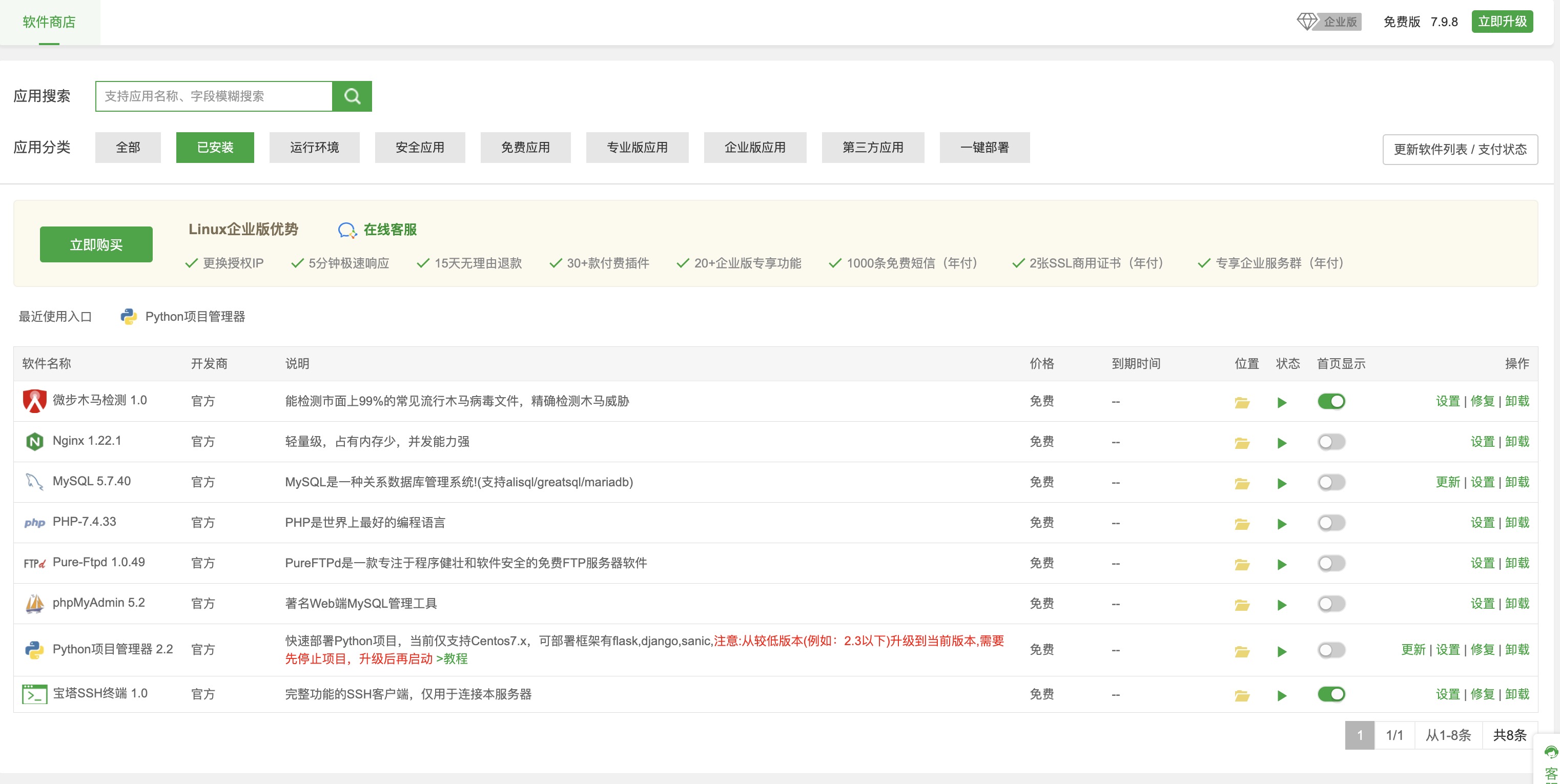
Task: Click the 宝塔SSH终端 terminal icon
Action: tap(34, 694)
